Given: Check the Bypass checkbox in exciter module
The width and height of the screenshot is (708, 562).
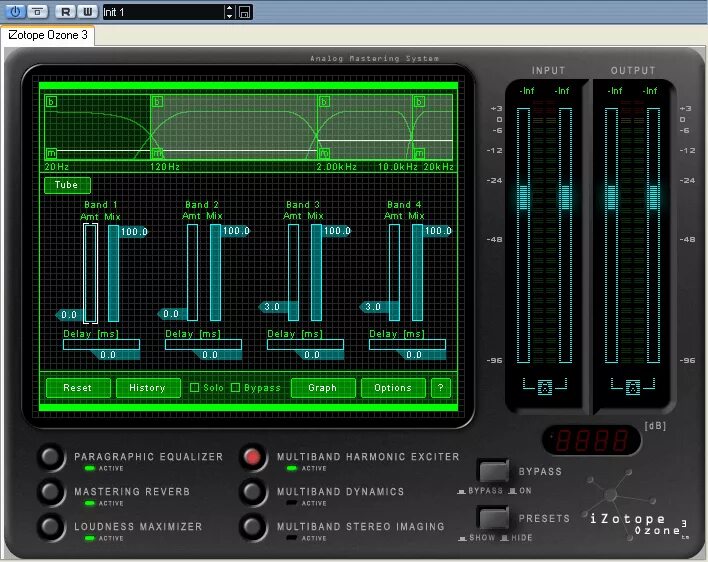Looking at the screenshot, I should click(x=235, y=388).
